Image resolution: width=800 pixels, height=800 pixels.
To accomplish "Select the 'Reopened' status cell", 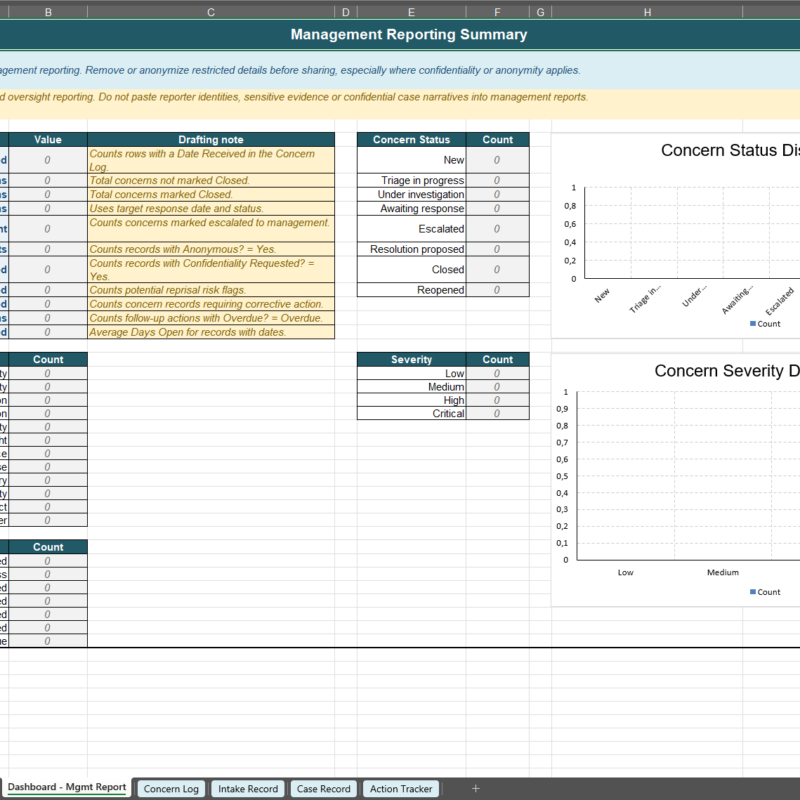I will (411, 290).
